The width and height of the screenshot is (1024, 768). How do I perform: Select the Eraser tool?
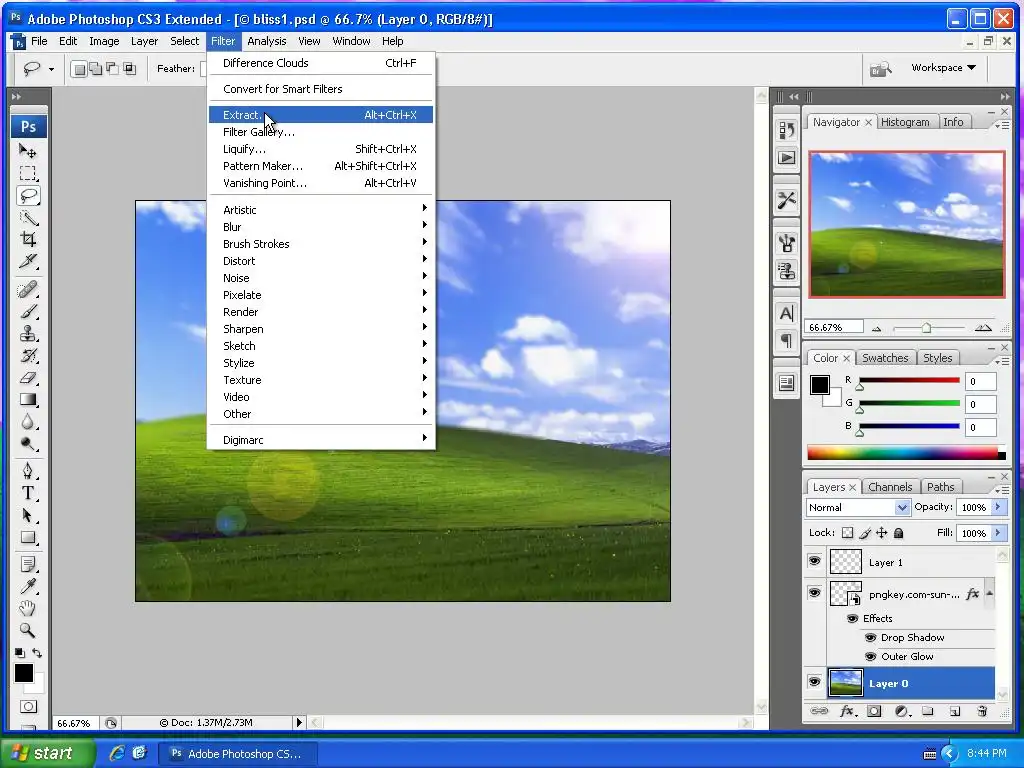coord(27,377)
